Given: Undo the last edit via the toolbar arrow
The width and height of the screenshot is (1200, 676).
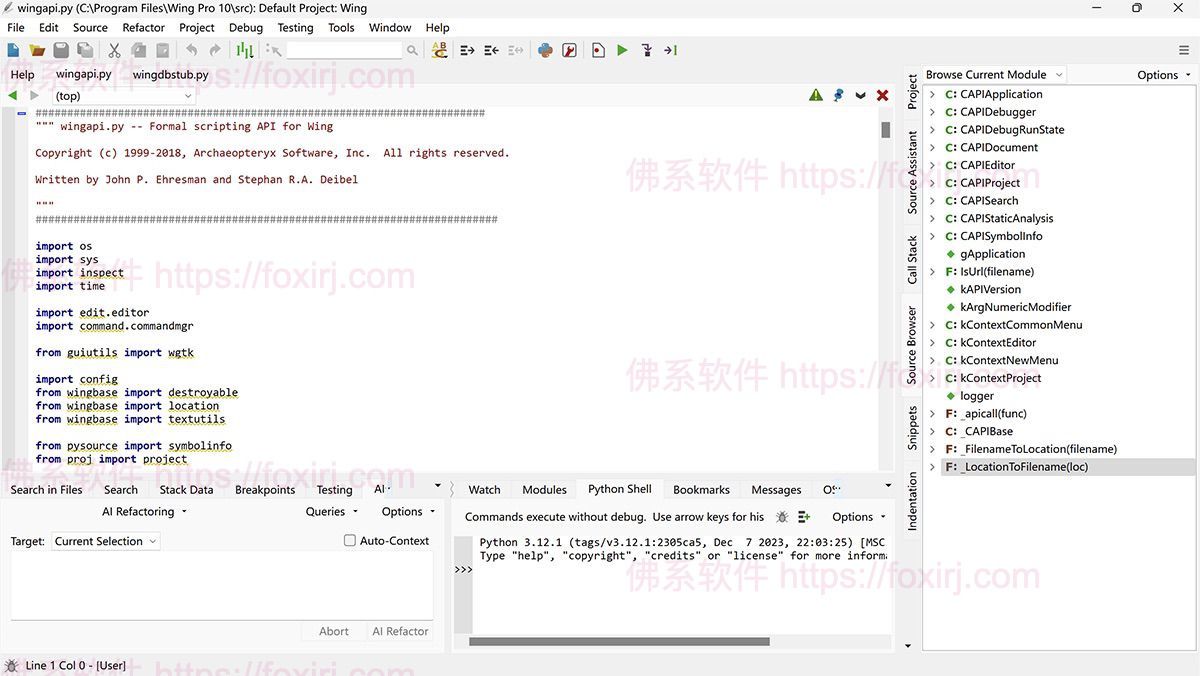Looking at the screenshot, I should click(x=192, y=49).
